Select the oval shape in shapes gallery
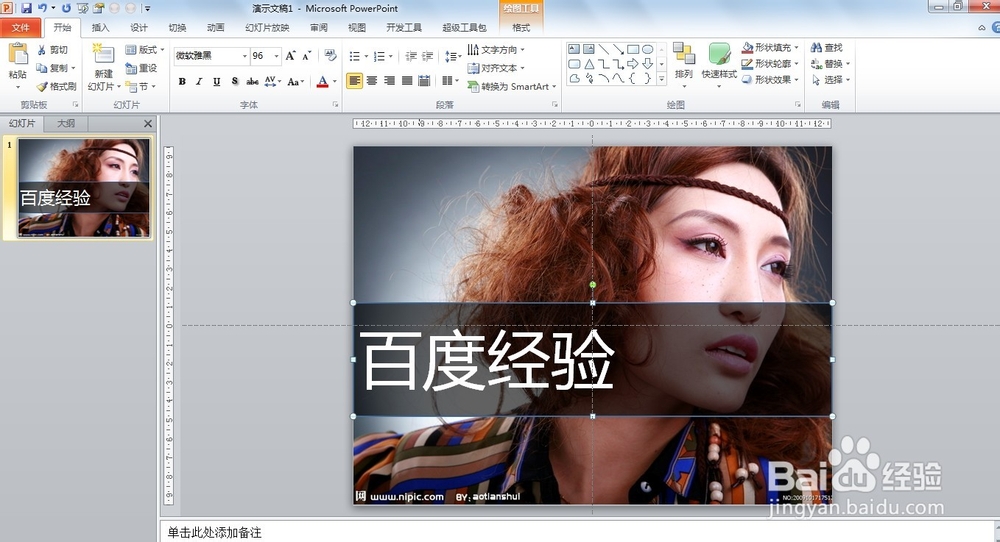 (647, 49)
